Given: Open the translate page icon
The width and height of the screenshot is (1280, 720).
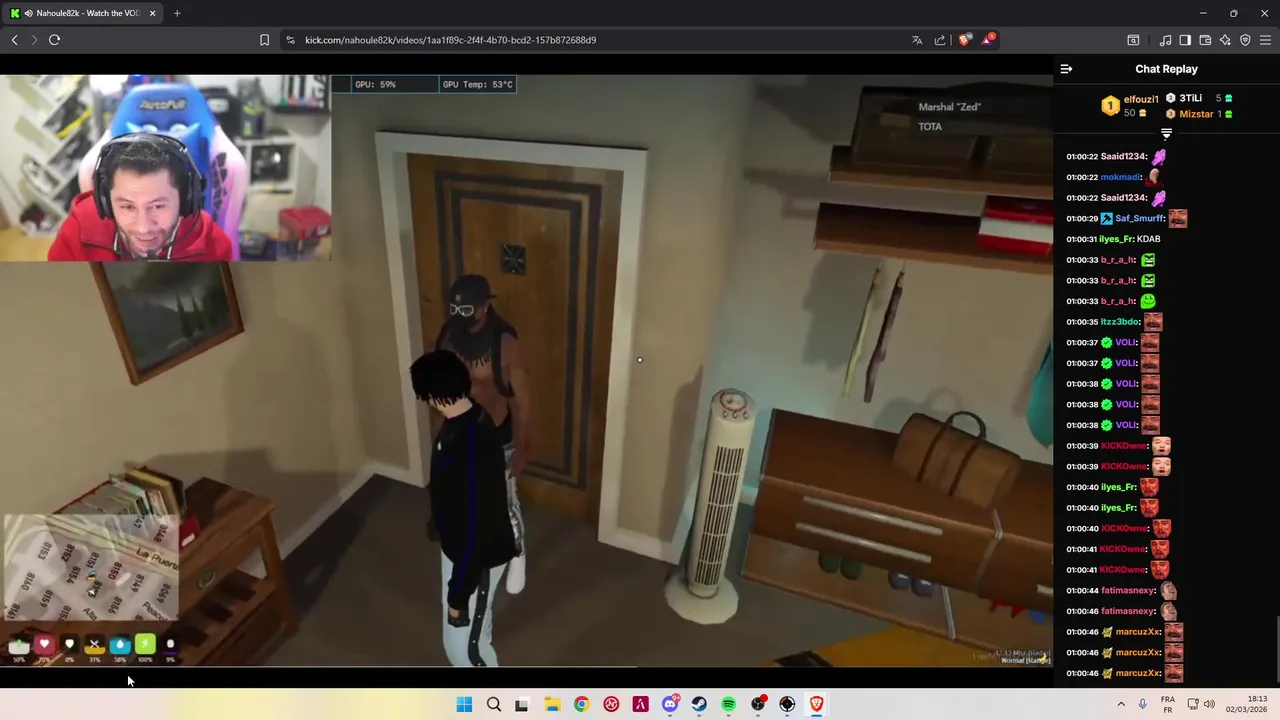Looking at the screenshot, I should click(917, 40).
